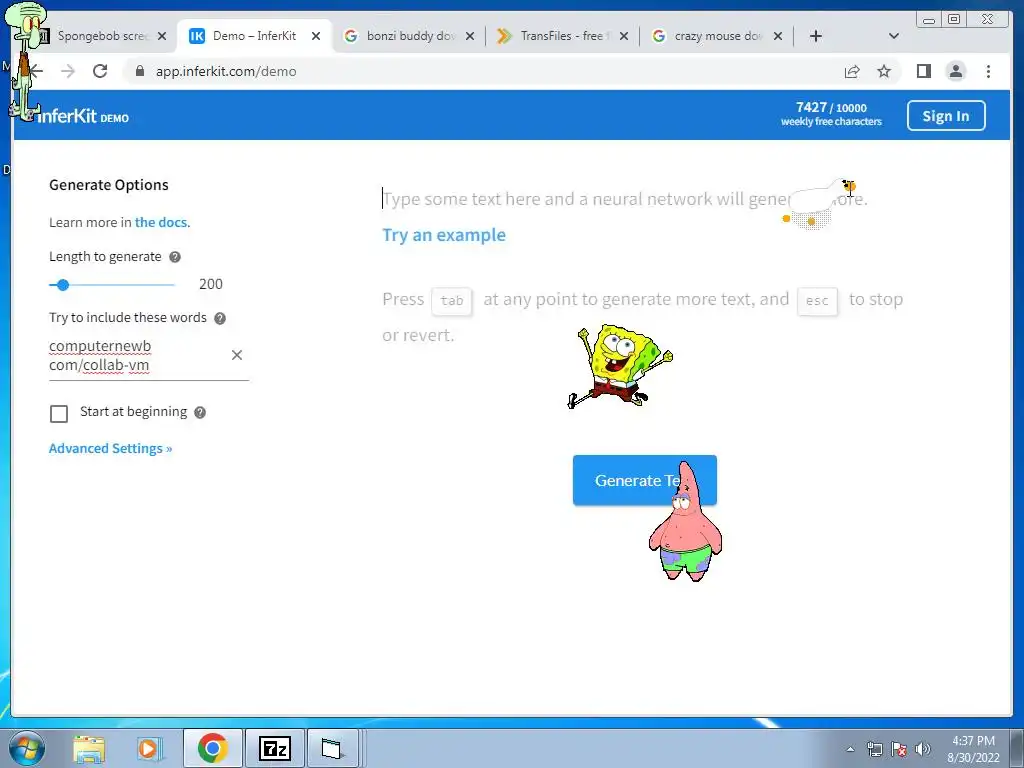Click the InferKit DEMO logo
The image size is (1024, 768).
tap(82, 116)
